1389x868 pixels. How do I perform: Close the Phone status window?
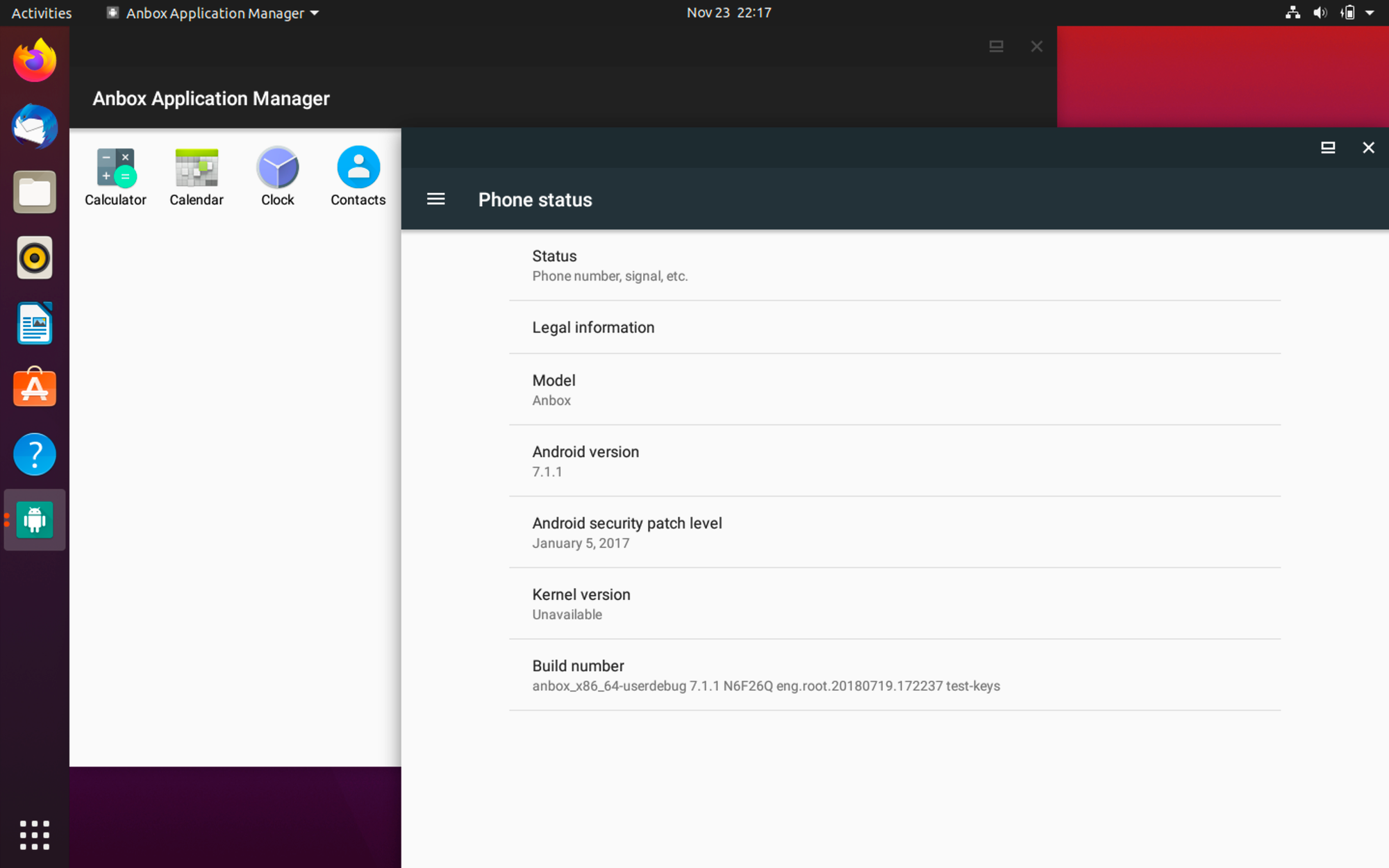[x=1368, y=147]
